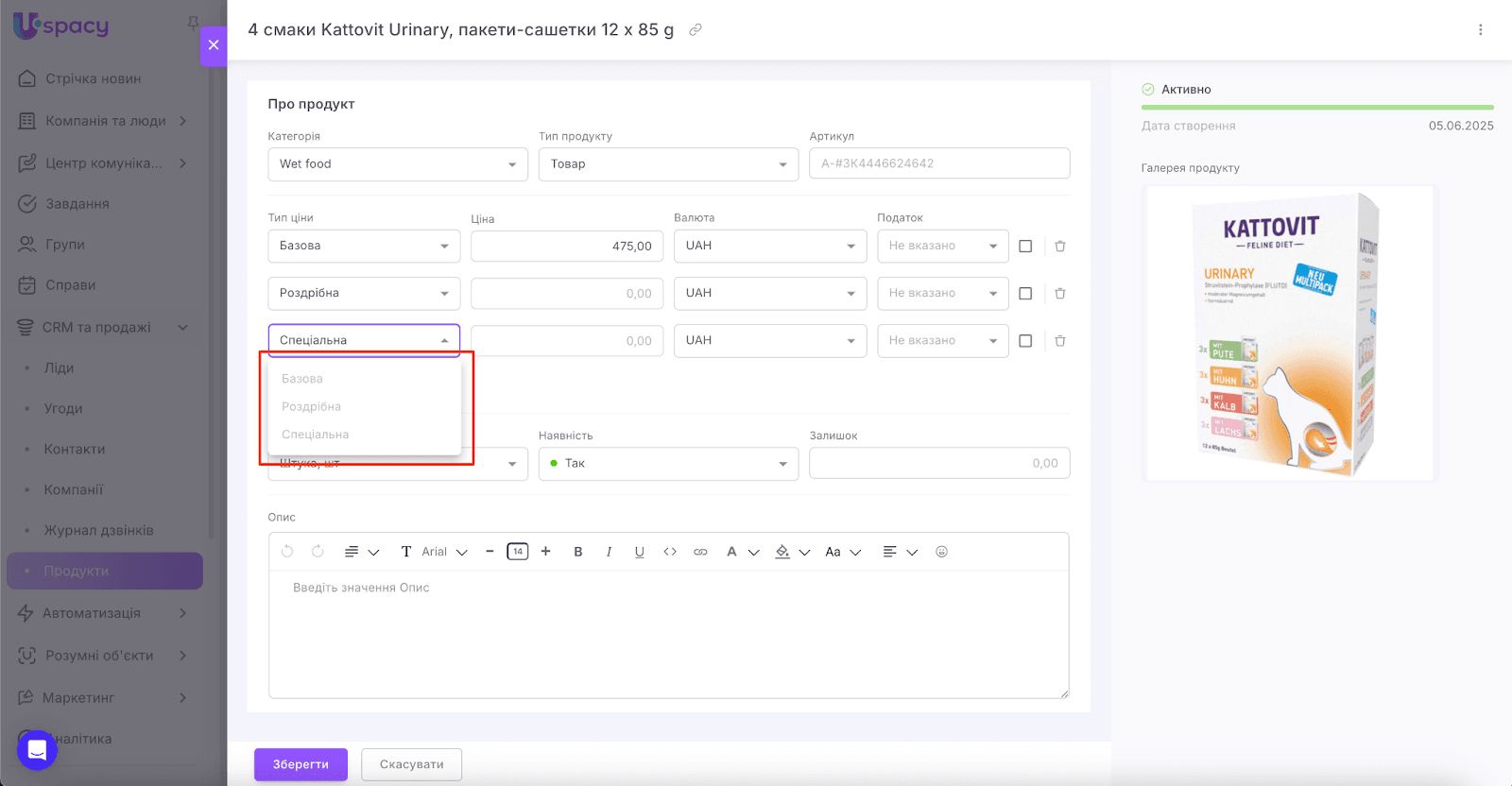Image resolution: width=1512 pixels, height=786 pixels.
Task: Open the emoji picker in editor toolbar
Action: (x=941, y=552)
